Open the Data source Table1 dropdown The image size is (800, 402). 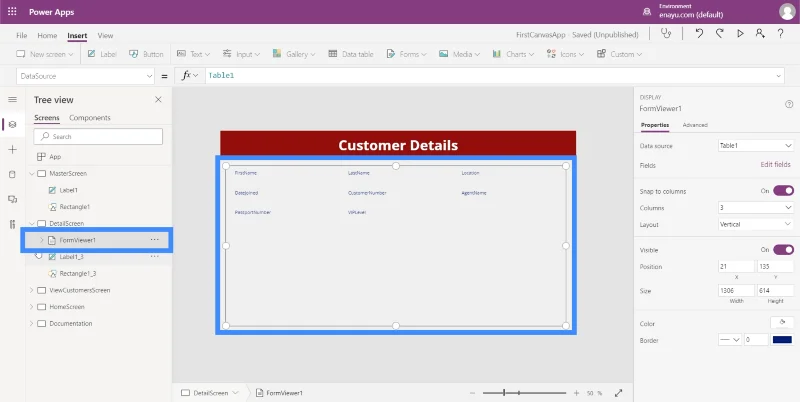(x=755, y=145)
